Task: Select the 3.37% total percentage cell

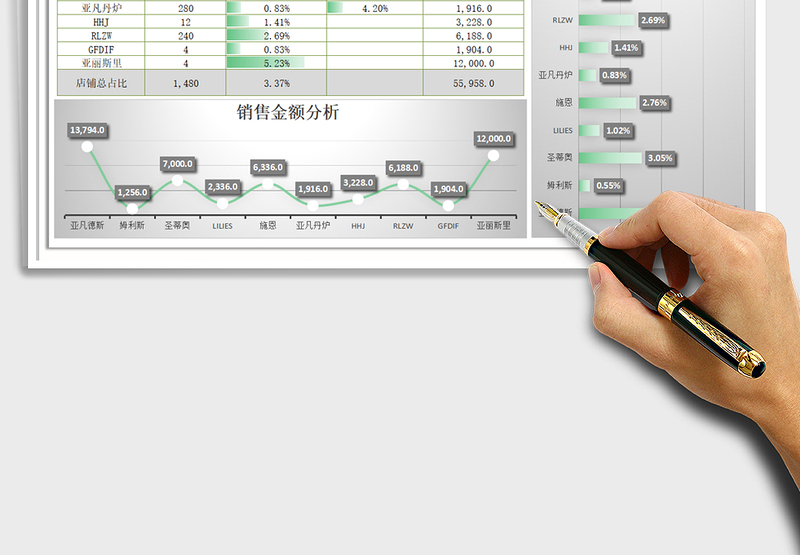Action: pyautogui.click(x=276, y=83)
